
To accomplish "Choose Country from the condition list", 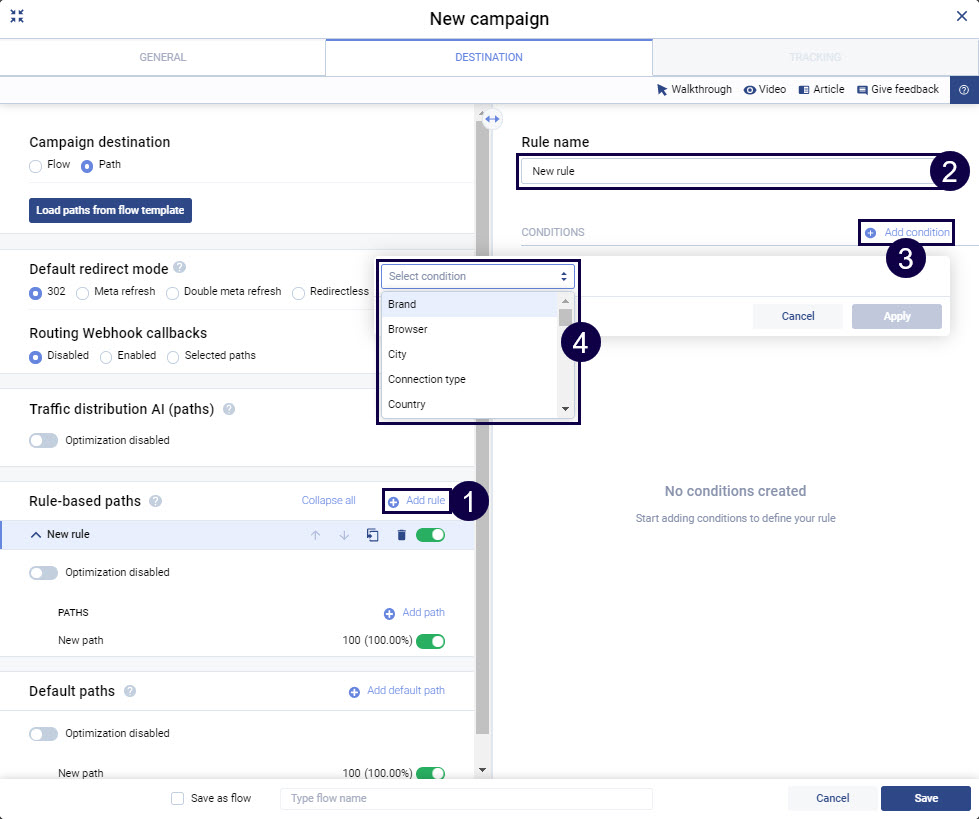I will pyautogui.click(x=407, y=404).
